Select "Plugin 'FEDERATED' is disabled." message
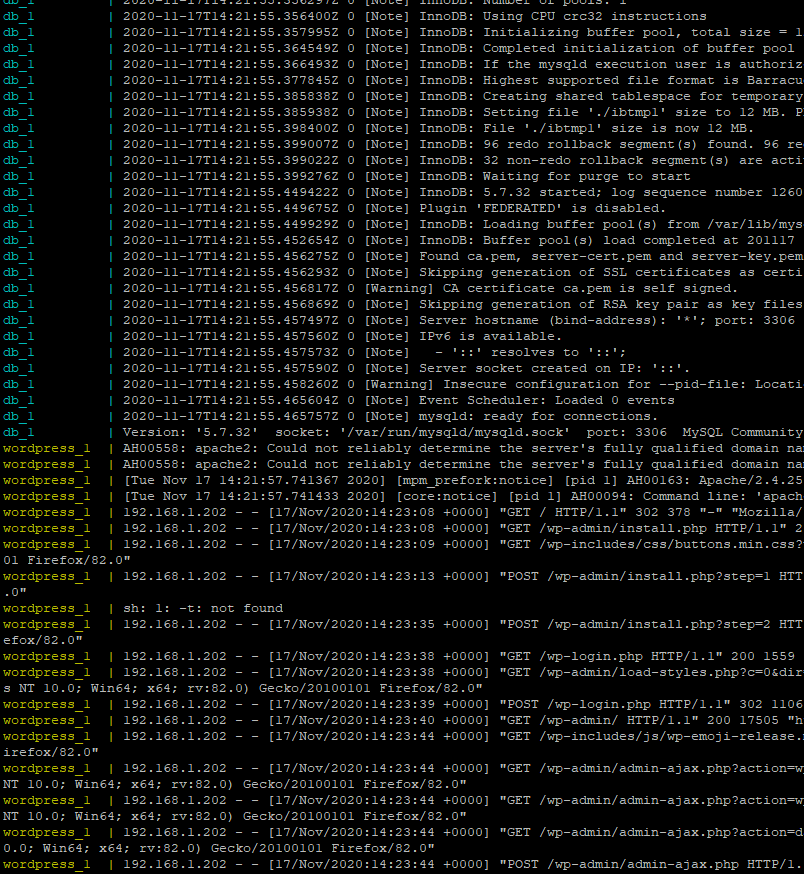 coord(543,208)
